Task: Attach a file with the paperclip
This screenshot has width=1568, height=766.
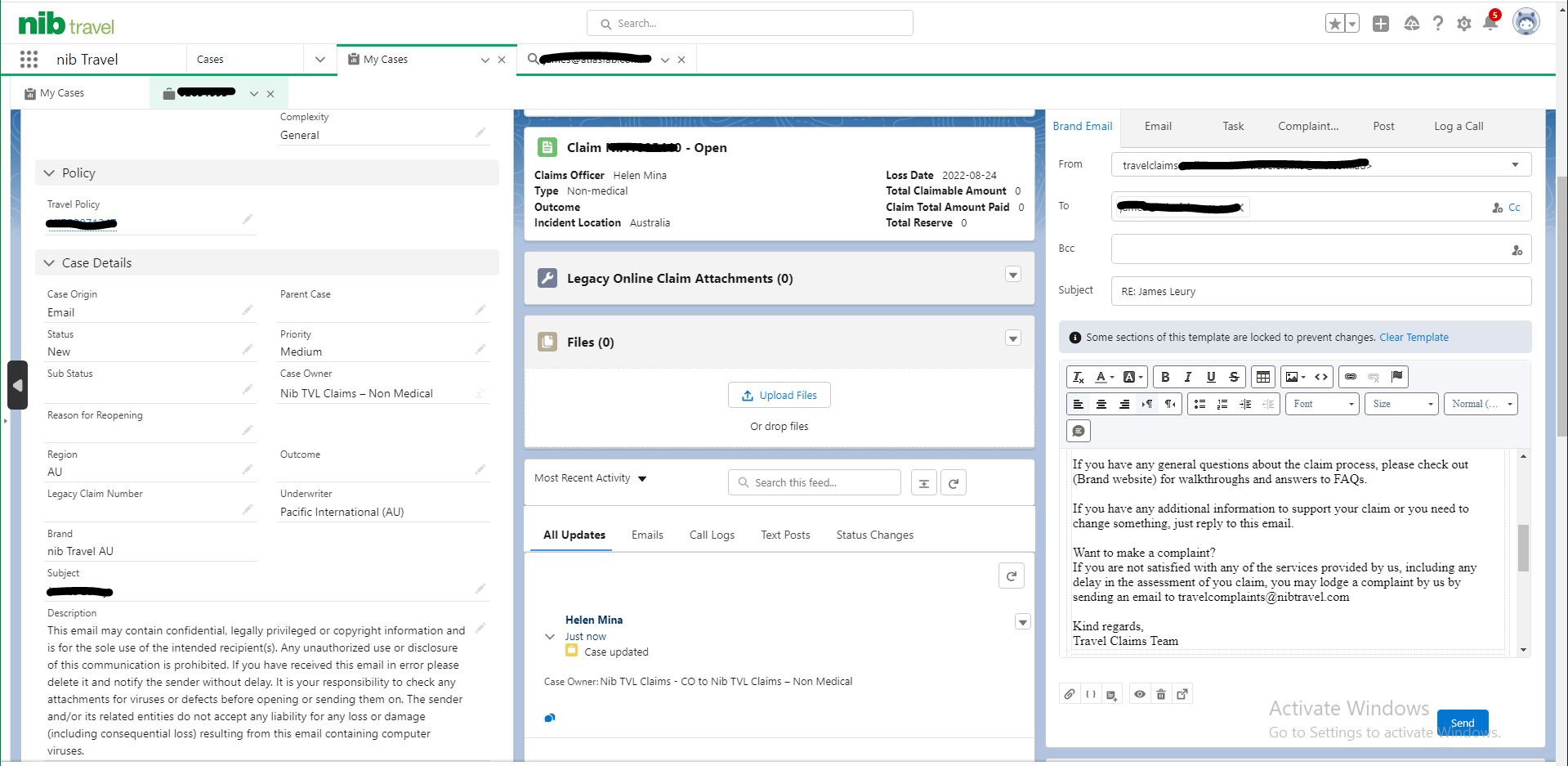Action: (1070, 694)
